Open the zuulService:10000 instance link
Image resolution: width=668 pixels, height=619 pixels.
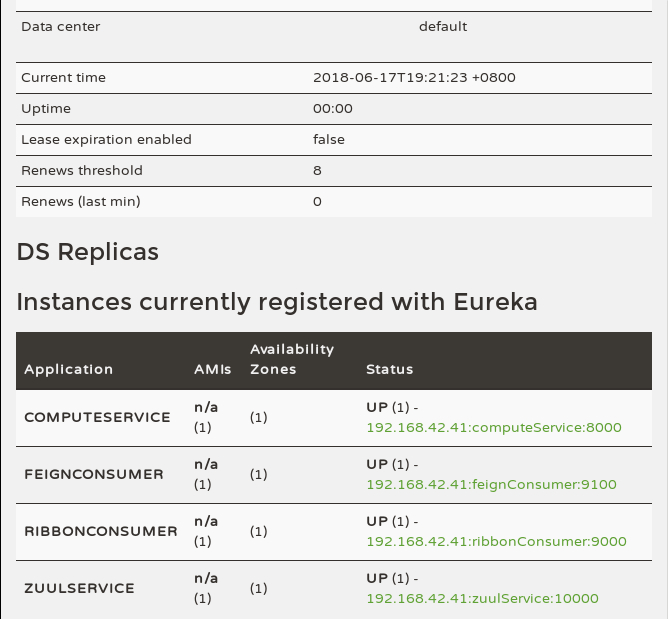click(x=482, y=598)
